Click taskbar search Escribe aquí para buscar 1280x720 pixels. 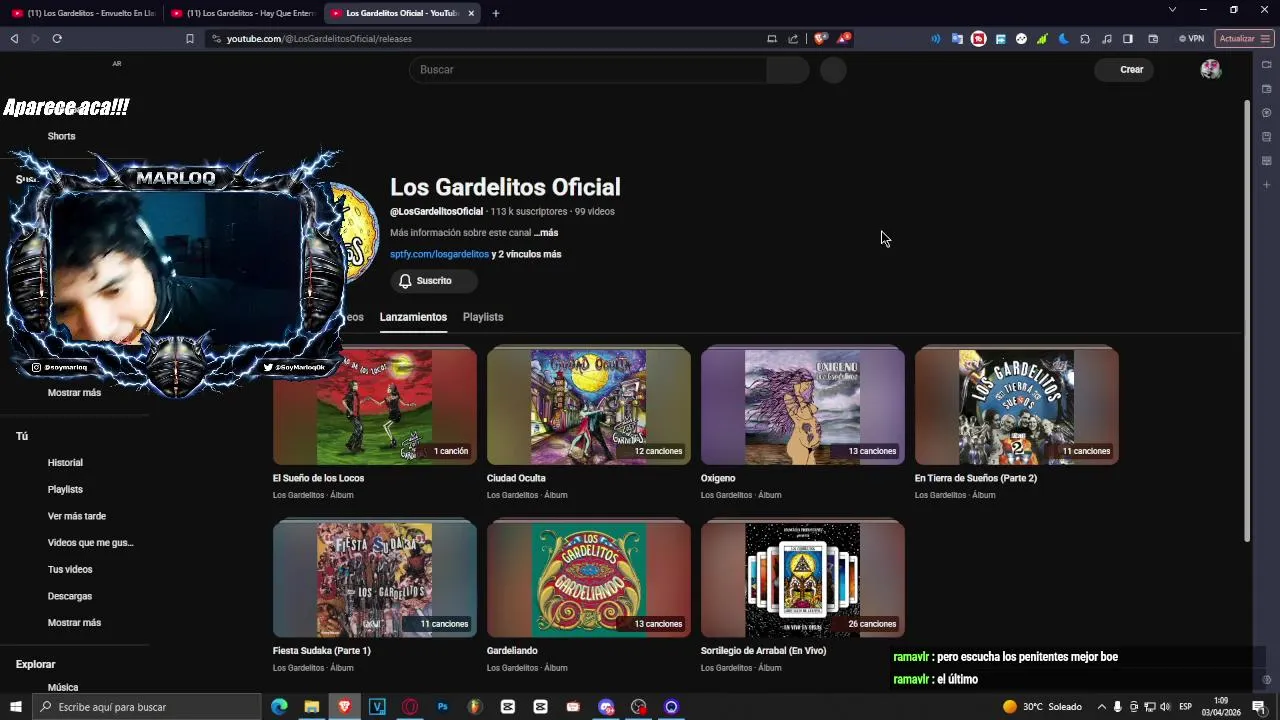(147, 707)
